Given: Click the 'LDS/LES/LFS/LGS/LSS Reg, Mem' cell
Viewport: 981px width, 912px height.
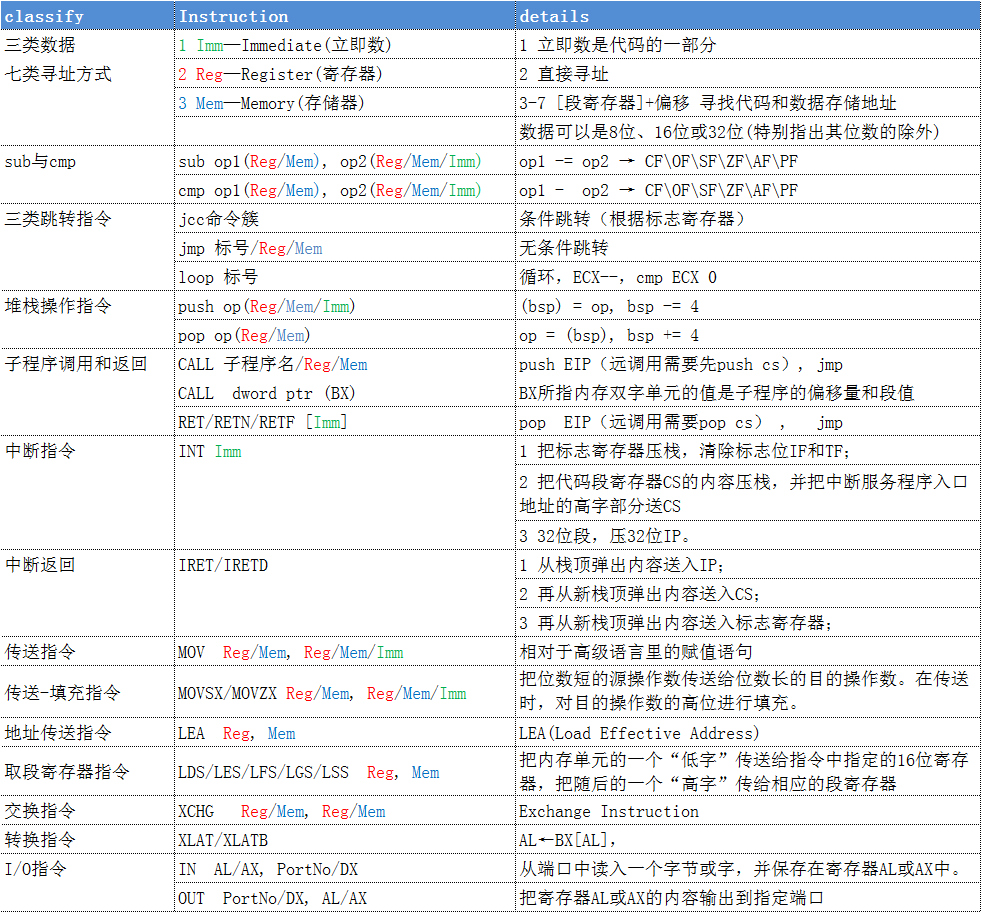Looking at the screenshot, I should pos(345,771).
